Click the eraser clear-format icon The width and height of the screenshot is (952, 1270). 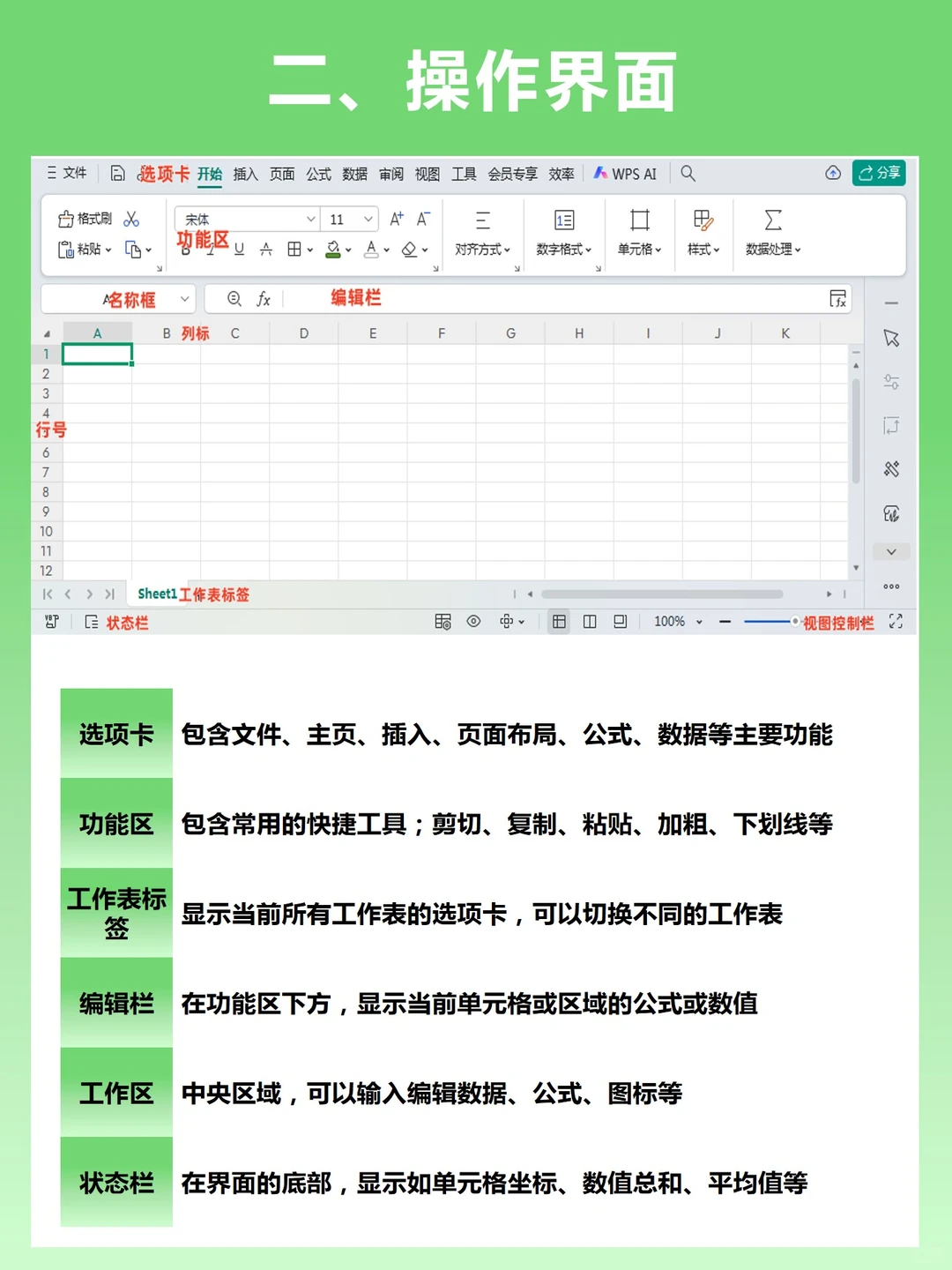tap(409, 250)
